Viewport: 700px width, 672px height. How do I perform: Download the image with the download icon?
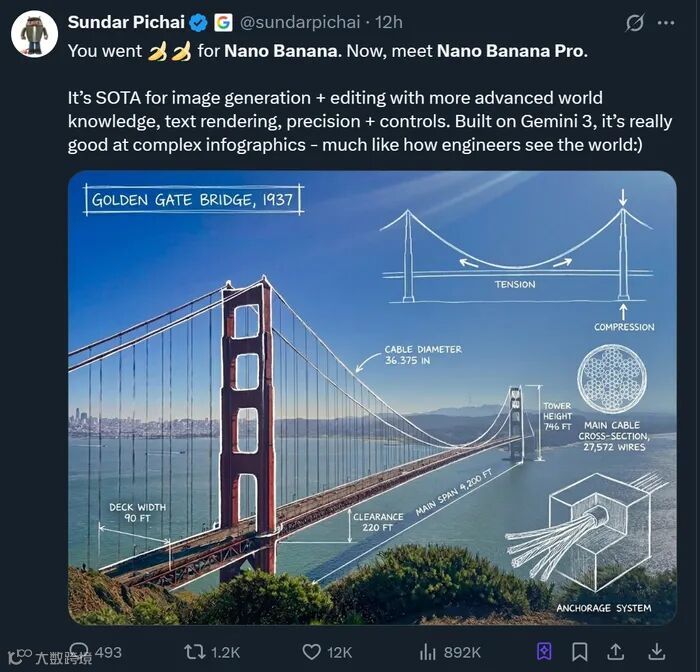tap(659, 652)
